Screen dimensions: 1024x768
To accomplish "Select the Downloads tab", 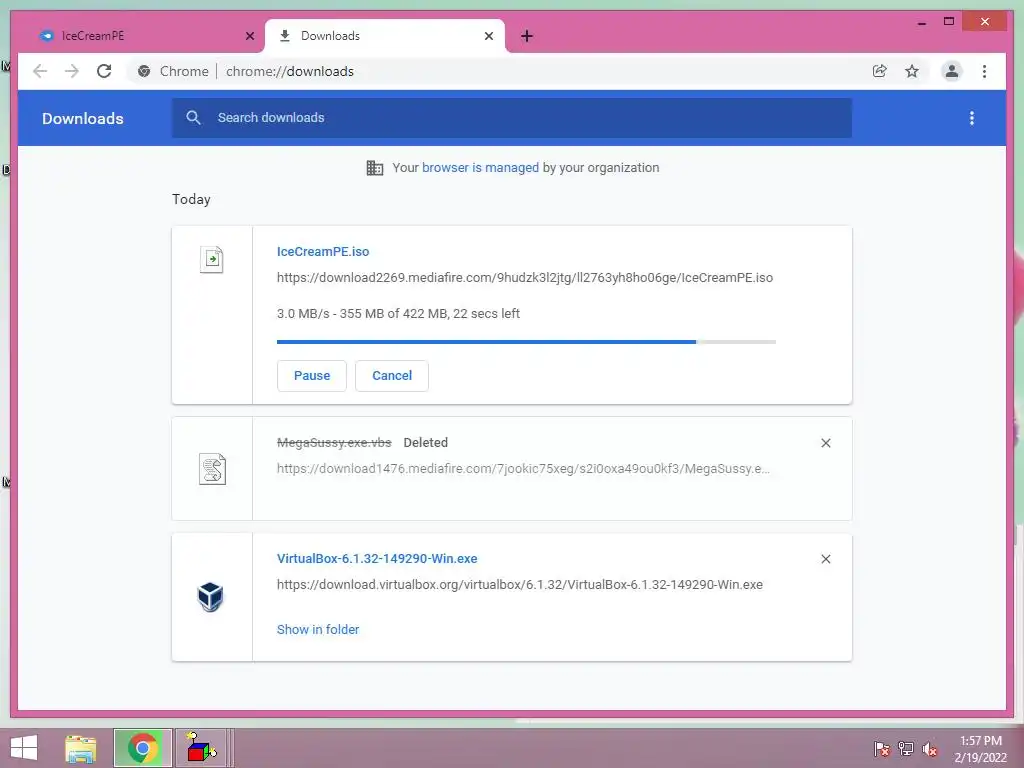I will (x=385, y=36).
